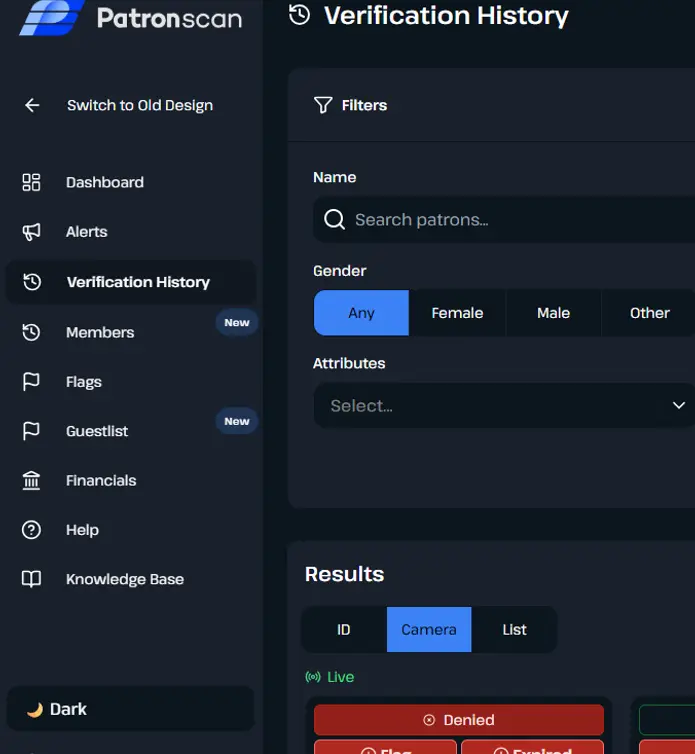Click the Attributes filter label

coord(349,364)
